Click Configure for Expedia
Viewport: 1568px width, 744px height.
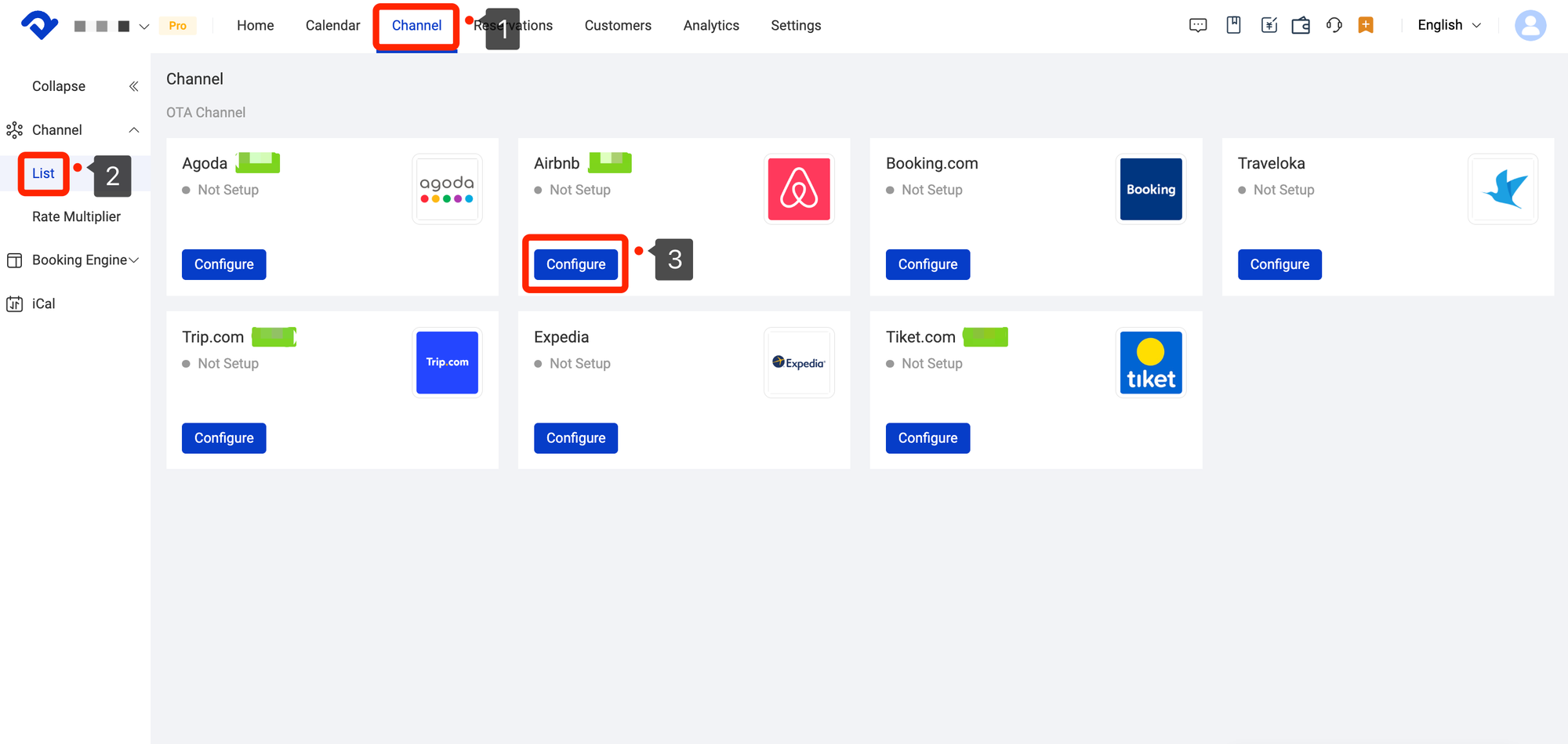pos(575,438)
